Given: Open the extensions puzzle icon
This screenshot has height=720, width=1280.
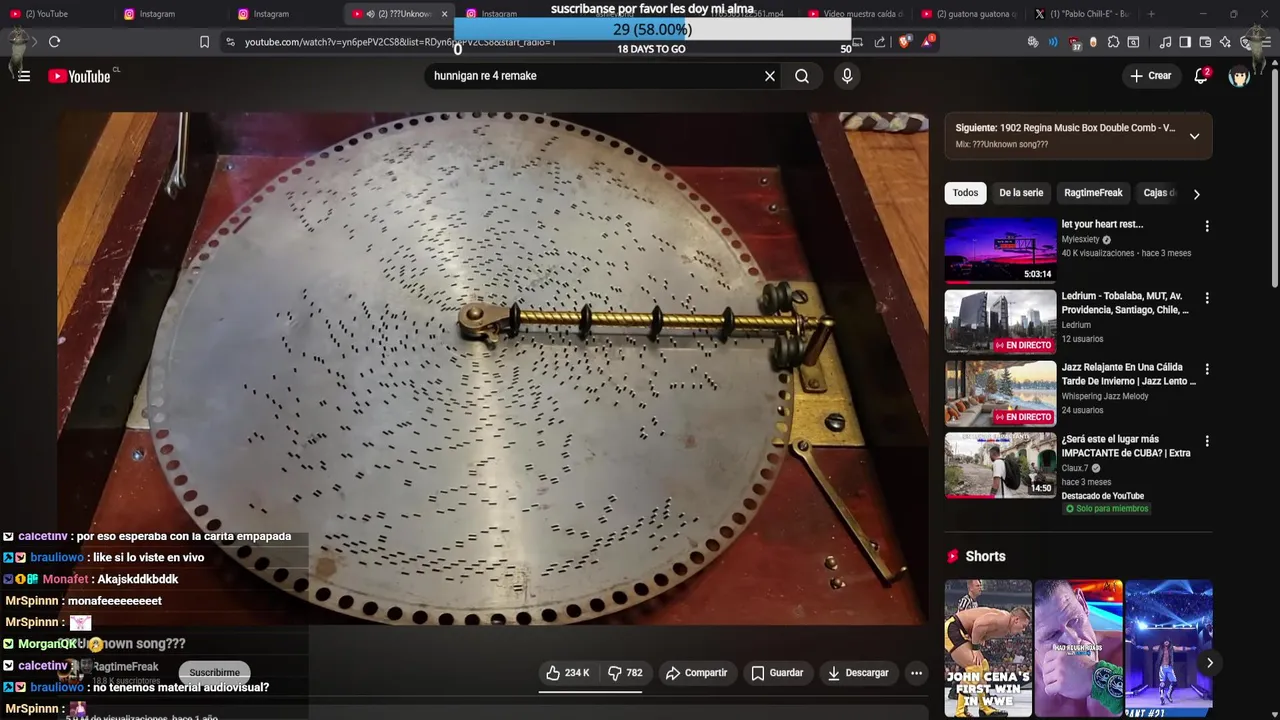Looking at the screenshot, I should 1113,42.
